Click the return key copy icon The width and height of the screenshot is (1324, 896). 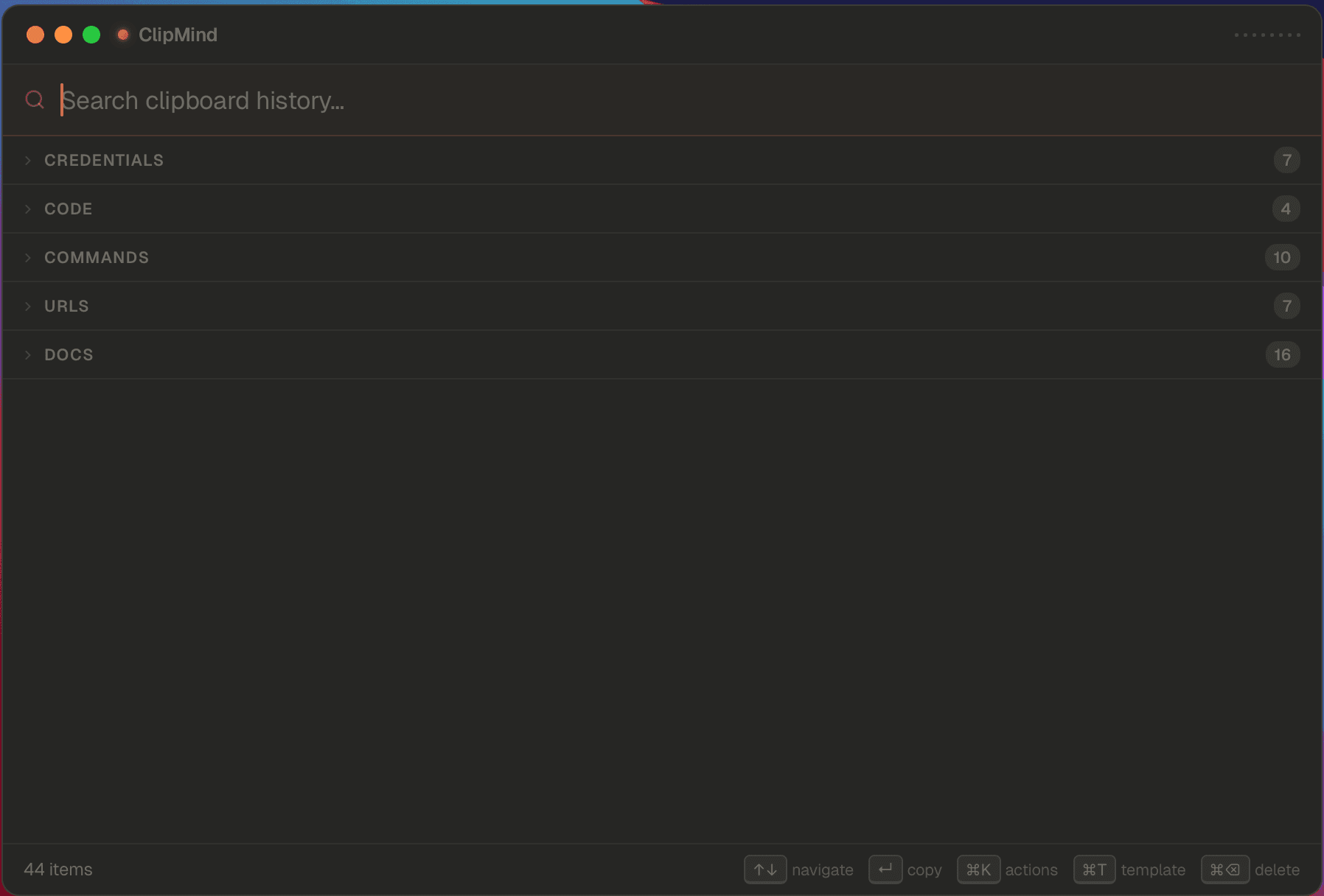pos(885,869)
